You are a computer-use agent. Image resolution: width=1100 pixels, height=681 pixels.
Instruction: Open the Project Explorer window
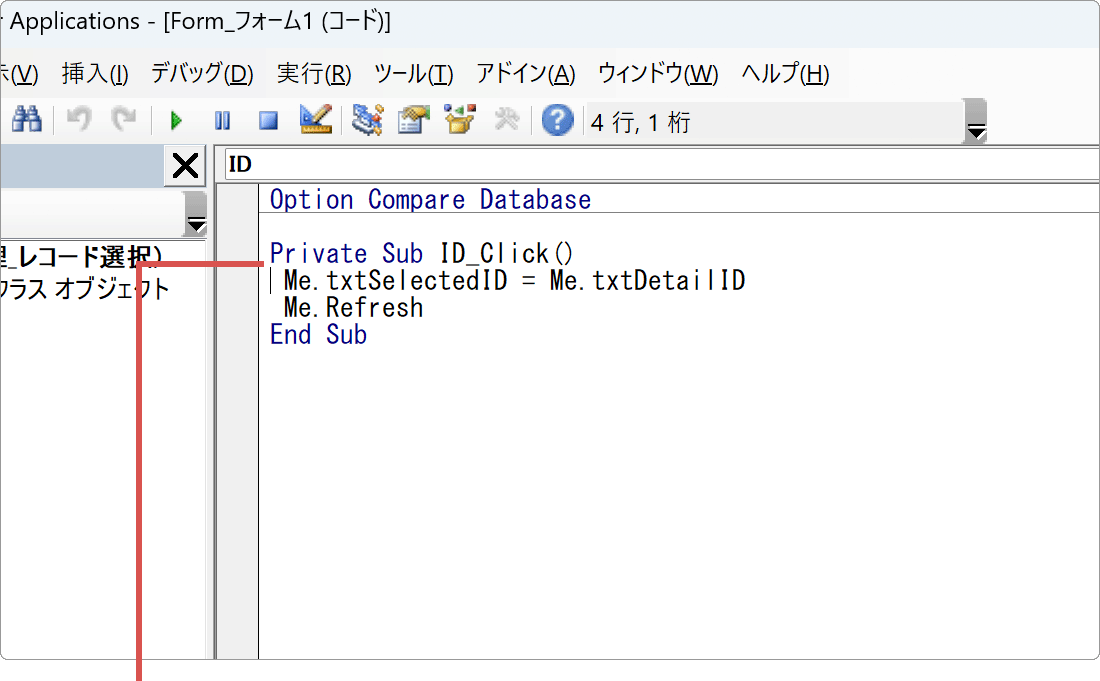[367, 120]
